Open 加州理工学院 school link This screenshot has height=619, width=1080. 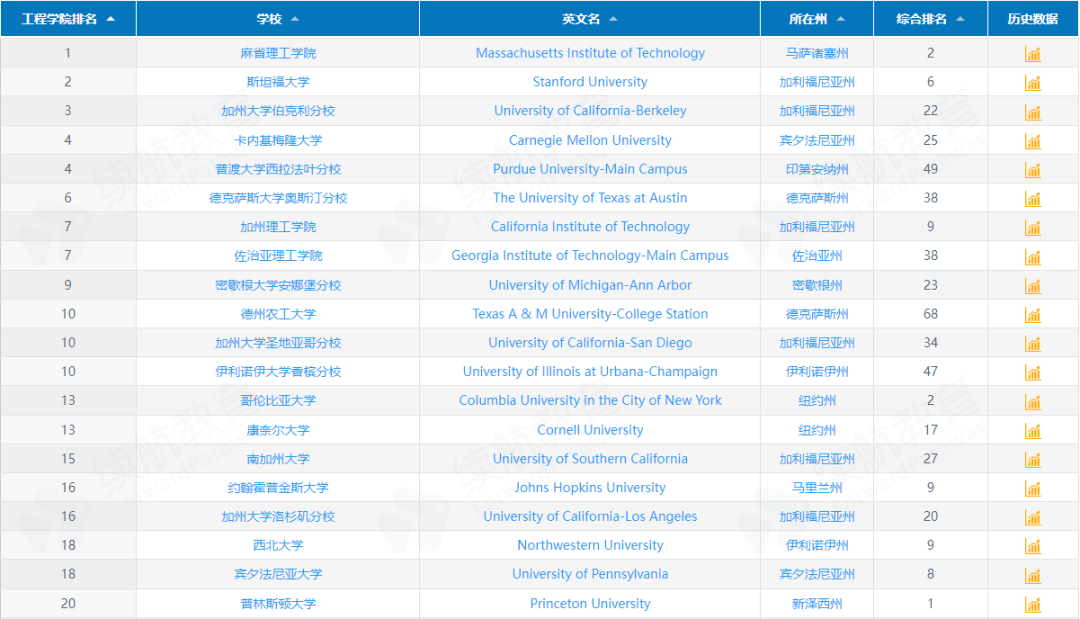pos(278,227)
